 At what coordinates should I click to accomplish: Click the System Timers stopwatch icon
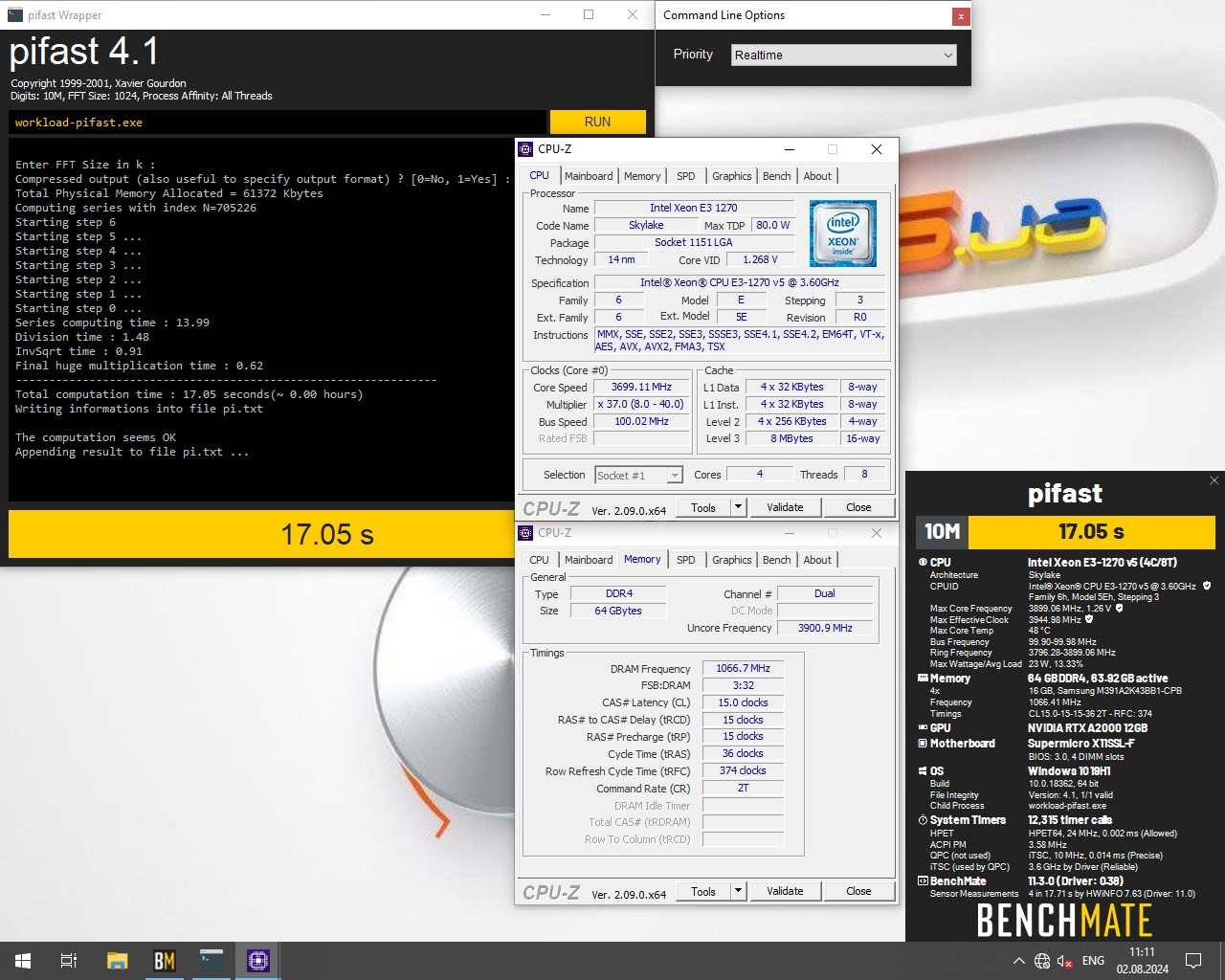923,820
